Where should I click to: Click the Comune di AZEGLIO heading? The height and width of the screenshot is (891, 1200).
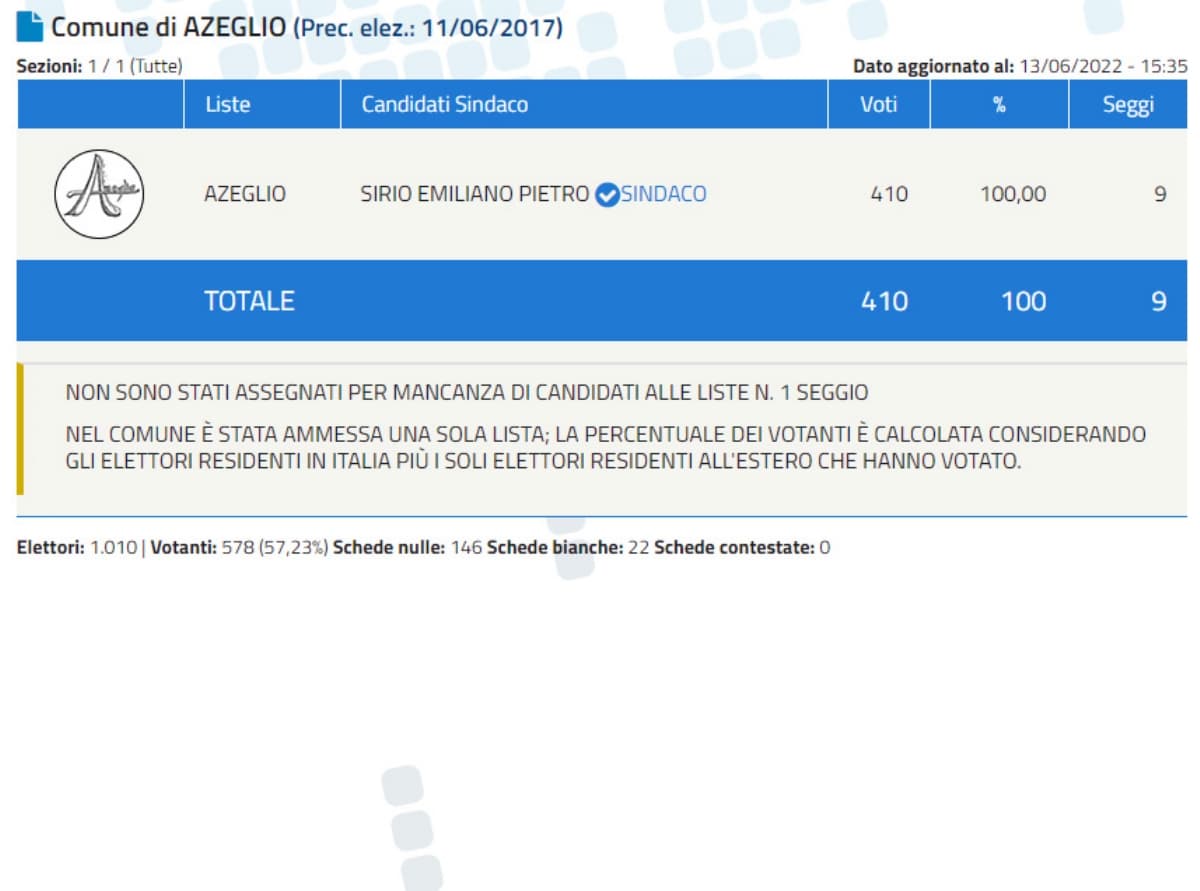pyautogui.click(x=168, y=27)
